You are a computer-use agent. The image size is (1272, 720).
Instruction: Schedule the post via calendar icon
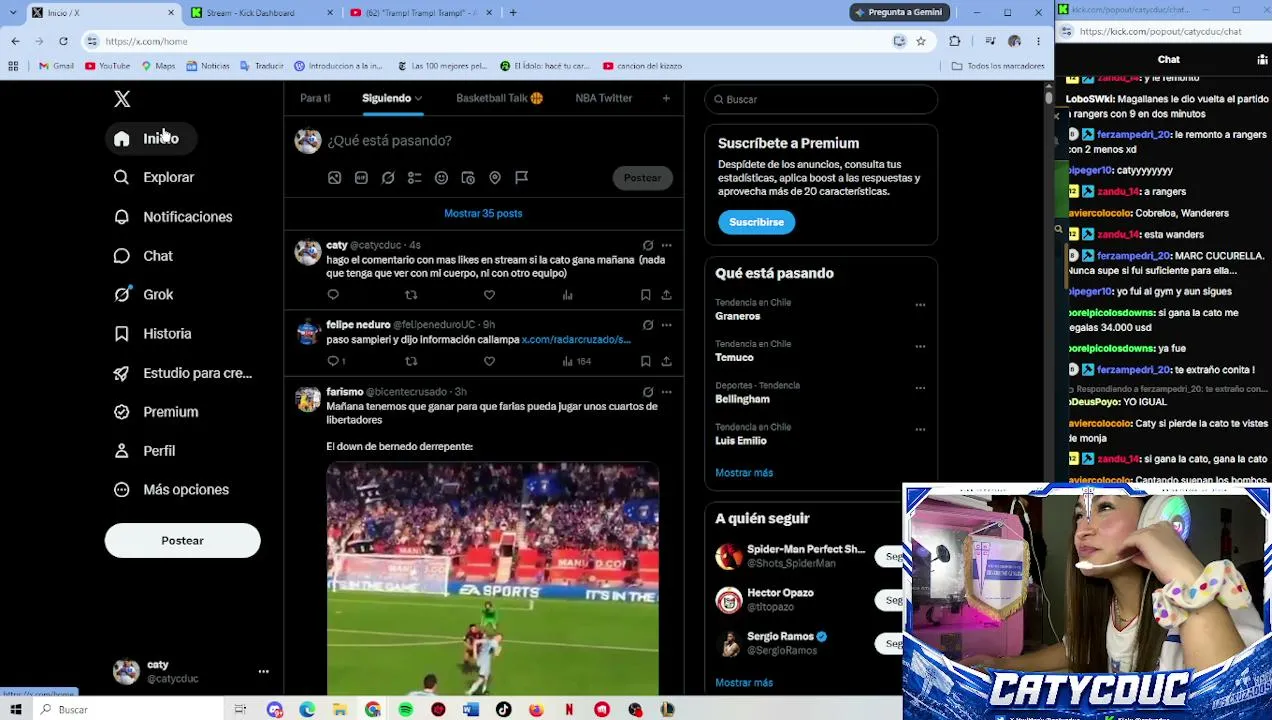coord(468,178)
